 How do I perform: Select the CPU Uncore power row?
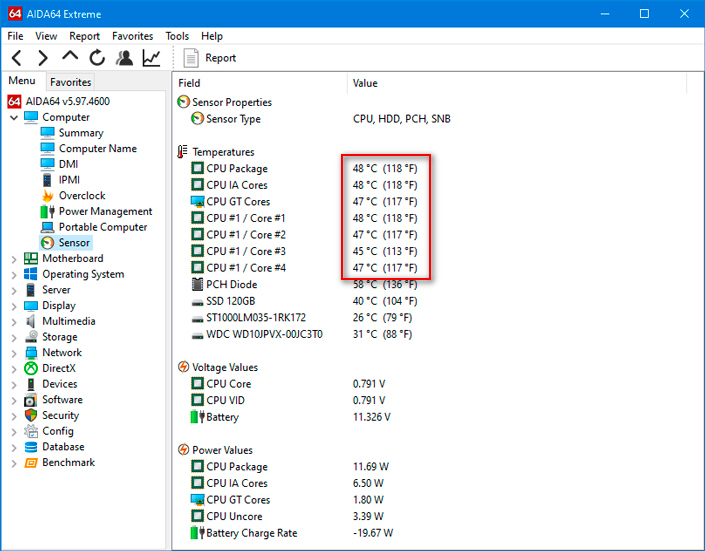tap(288, 517)
